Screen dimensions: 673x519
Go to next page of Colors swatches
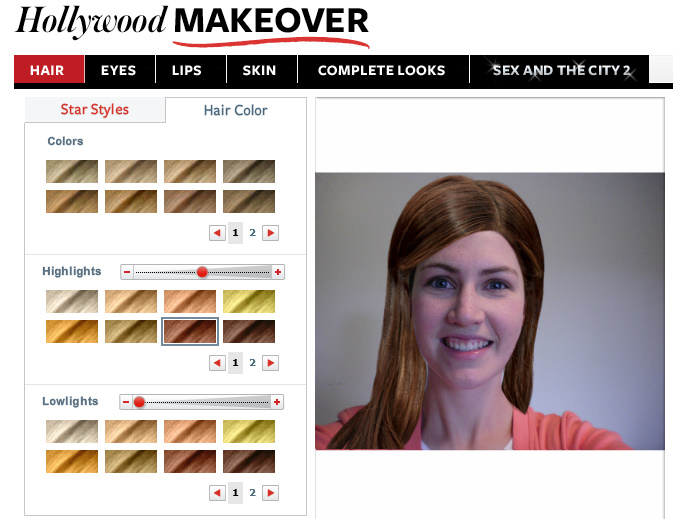pos(270,233)
